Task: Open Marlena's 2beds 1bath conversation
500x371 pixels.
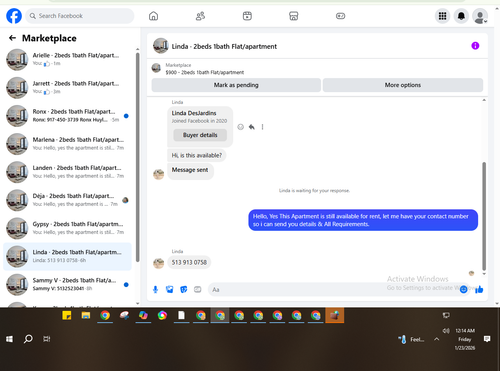Action: click(67, 144)
